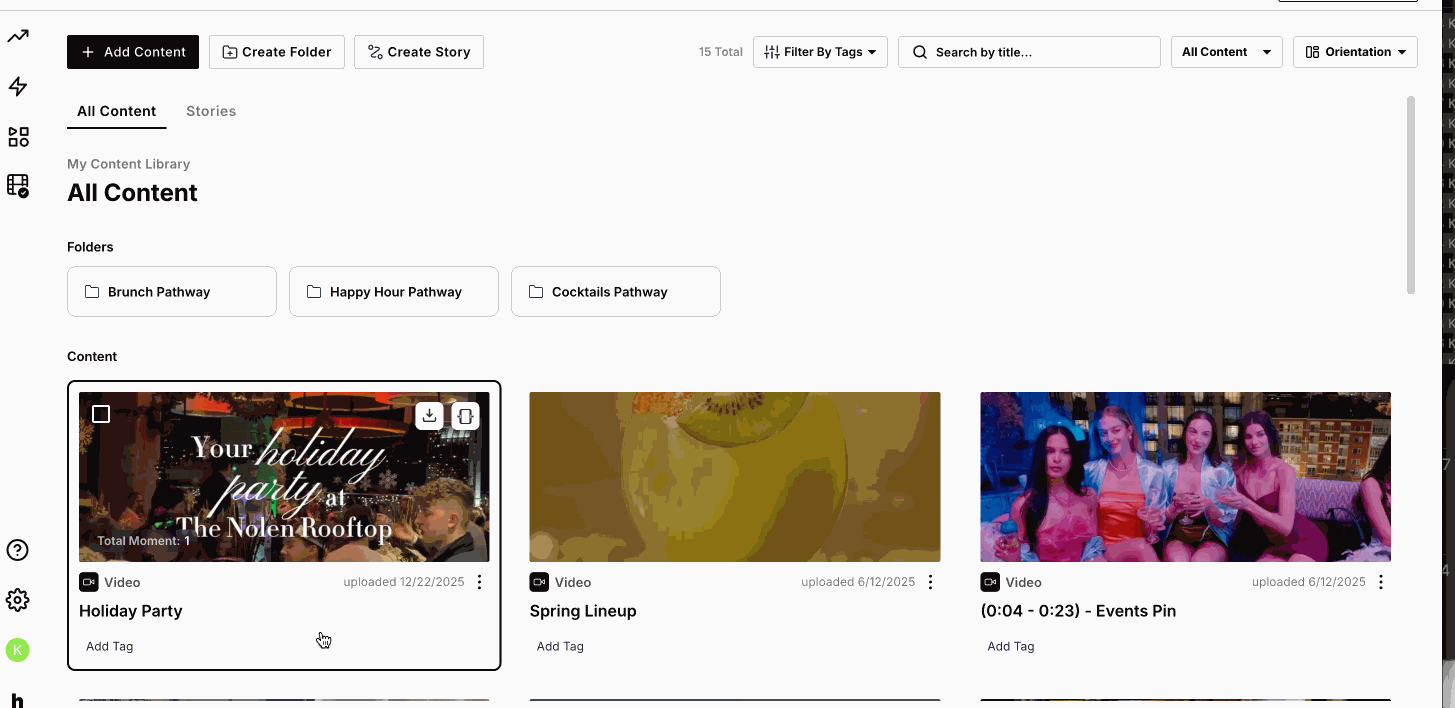Switch to the Stories tab
The width and height of the screenshot is (1455, 708).
coord(211,111)
